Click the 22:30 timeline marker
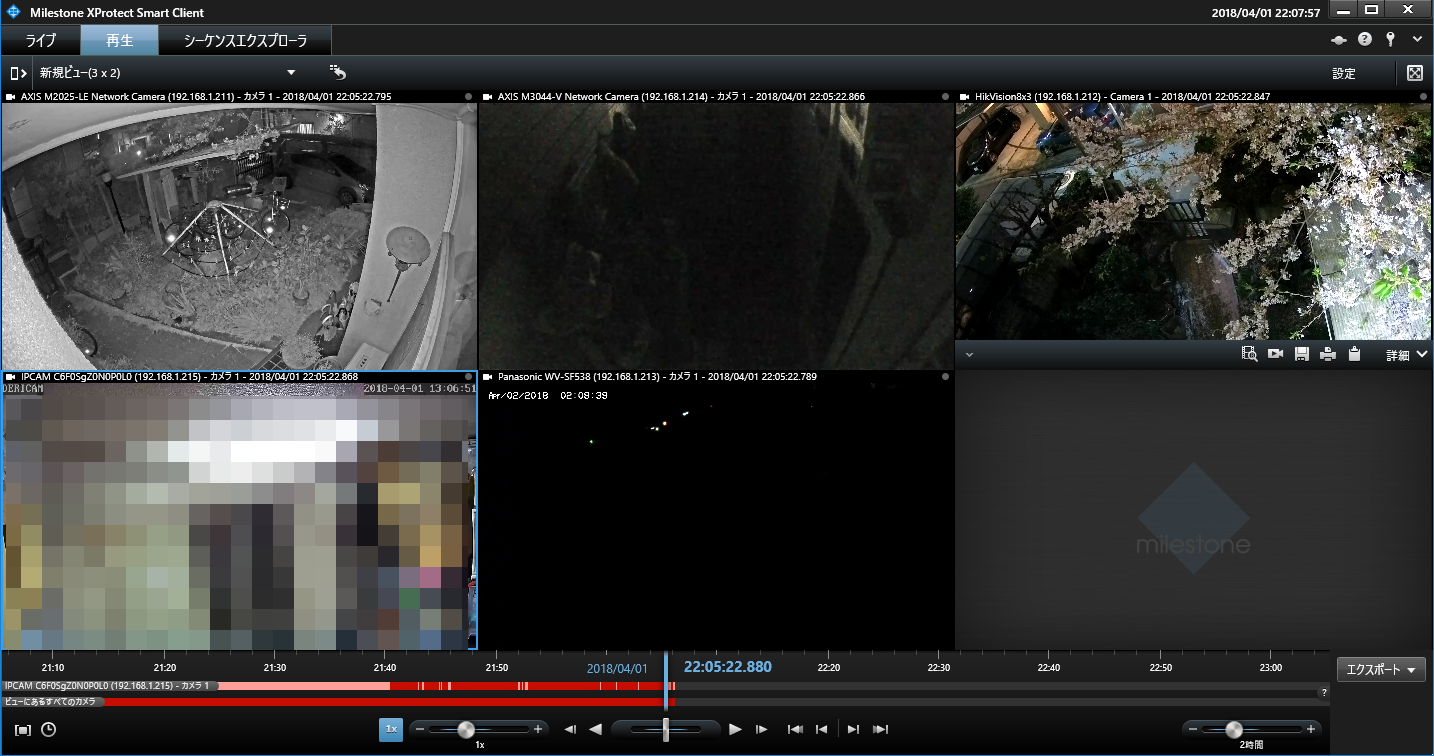 [x=938, y=667]
